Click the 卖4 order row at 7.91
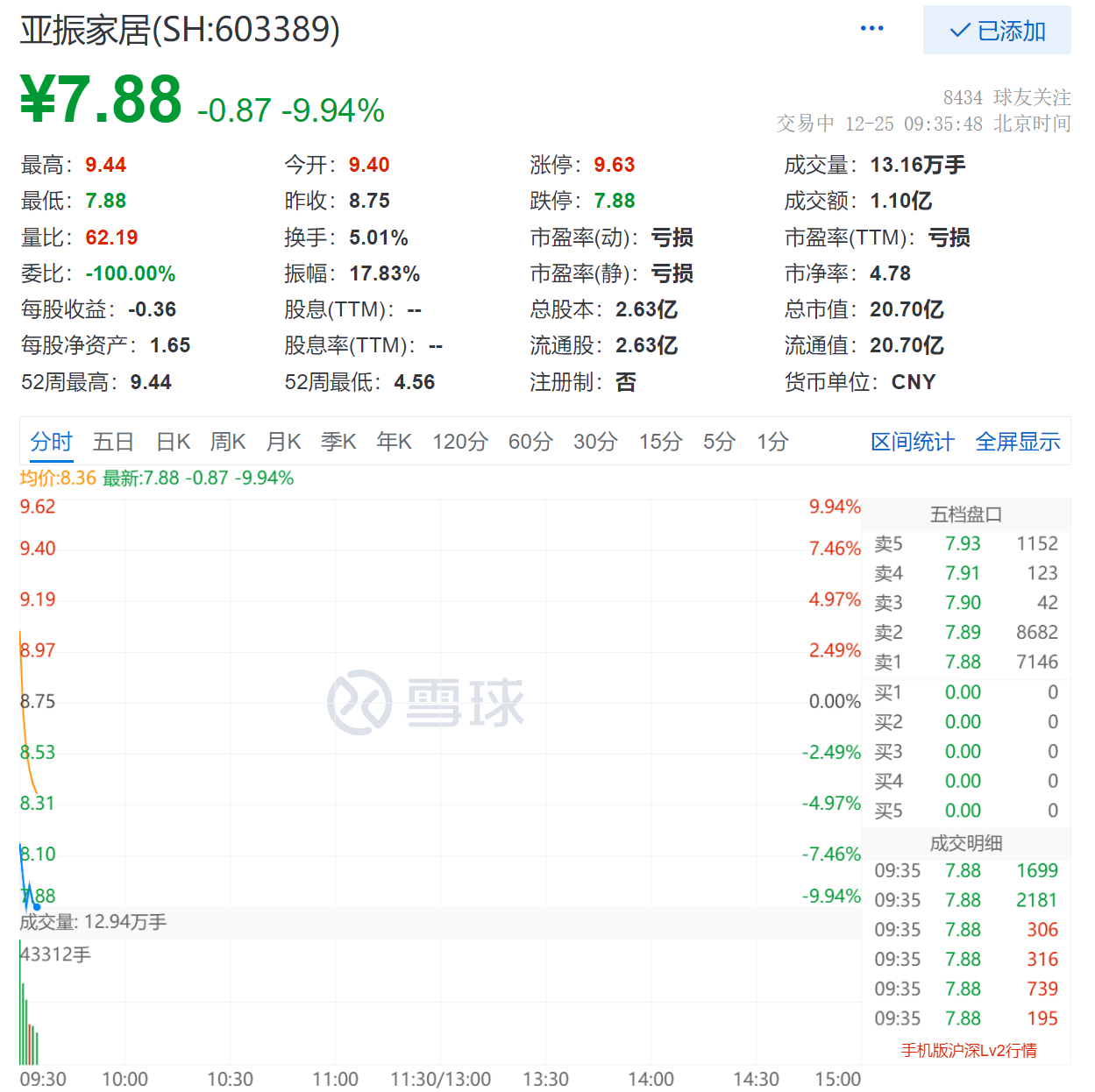1095x1092 pixels. 966,573
